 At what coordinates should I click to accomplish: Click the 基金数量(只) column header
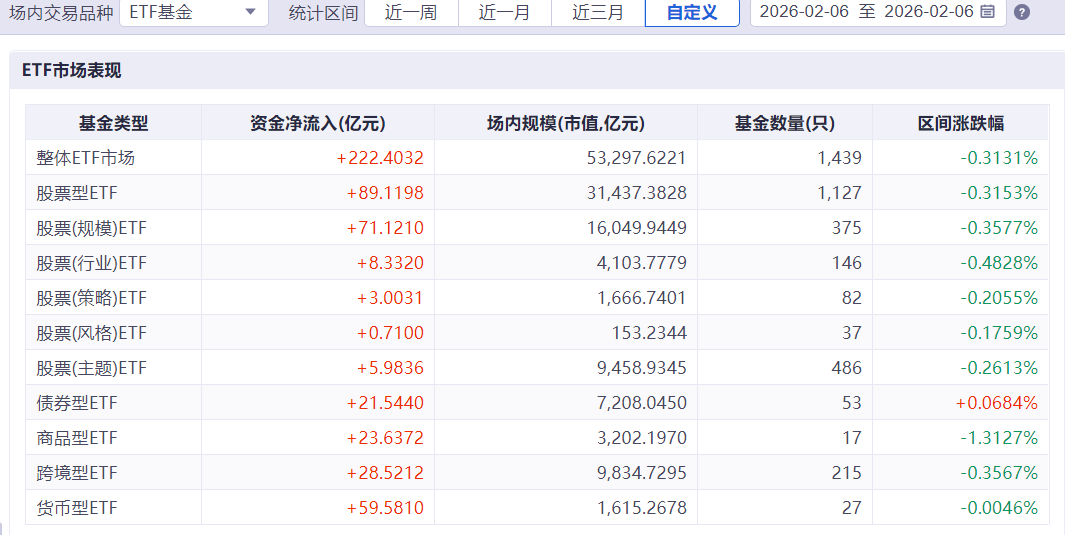(784, 123)
